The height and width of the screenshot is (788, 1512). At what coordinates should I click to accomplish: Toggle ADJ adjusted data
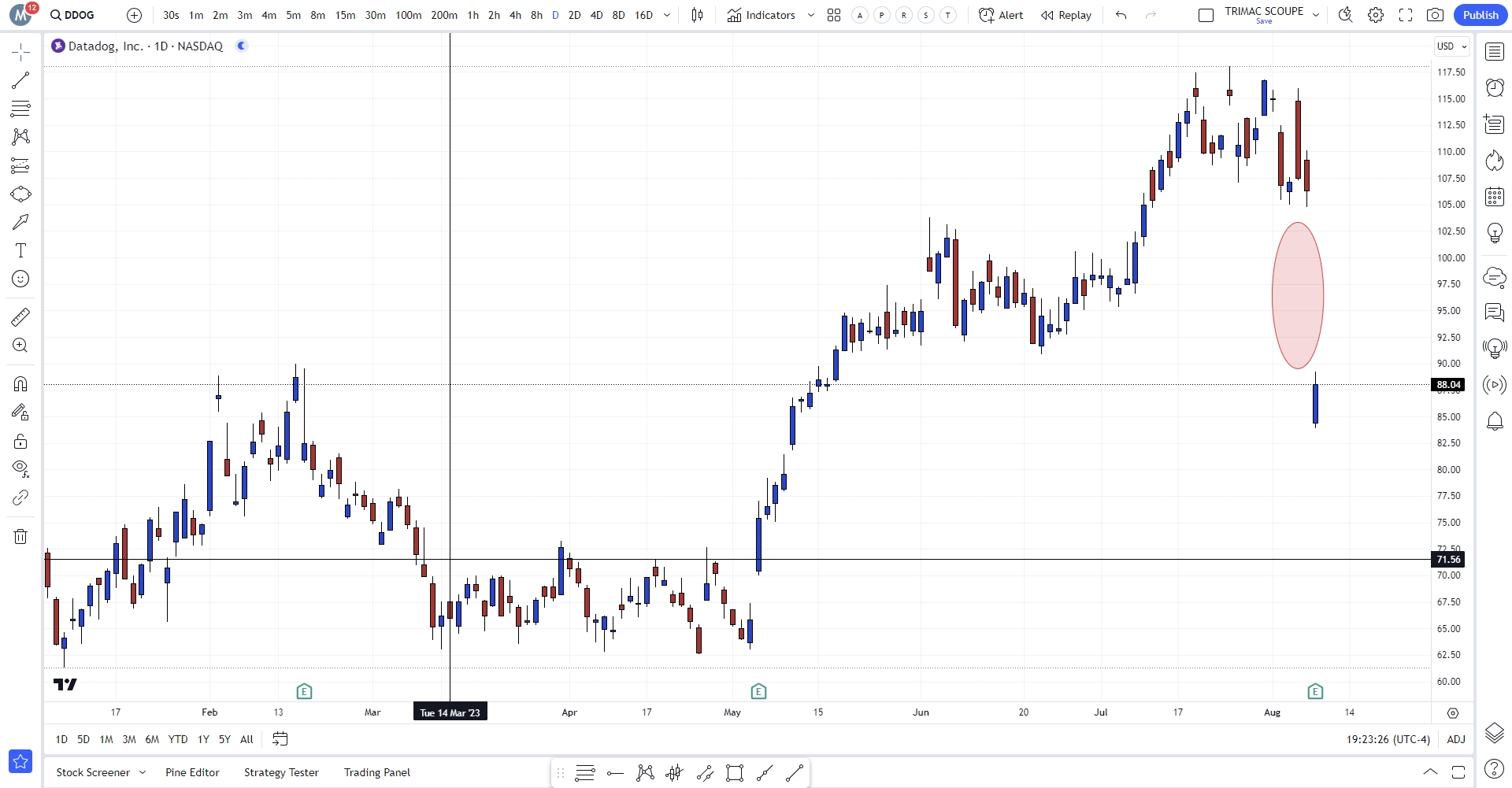1456,739
